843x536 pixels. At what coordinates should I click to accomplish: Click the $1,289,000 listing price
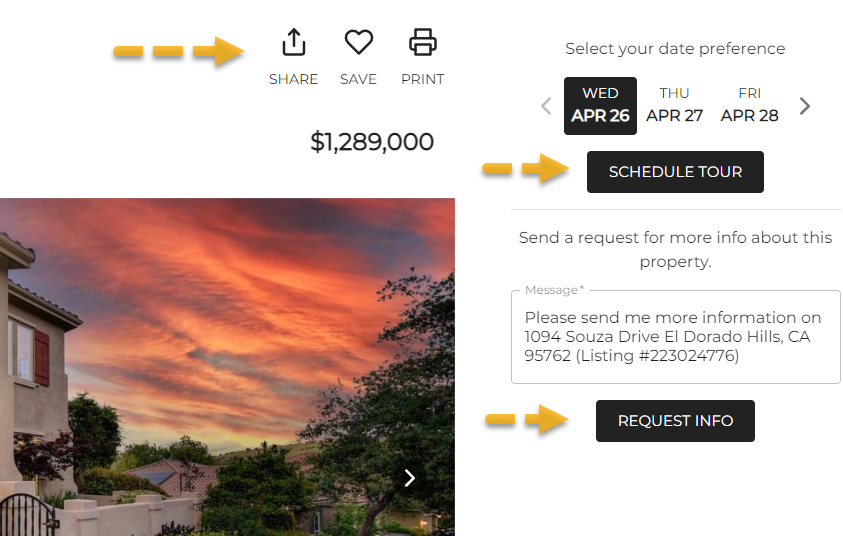pyautogui.click(x=372, y=142)
